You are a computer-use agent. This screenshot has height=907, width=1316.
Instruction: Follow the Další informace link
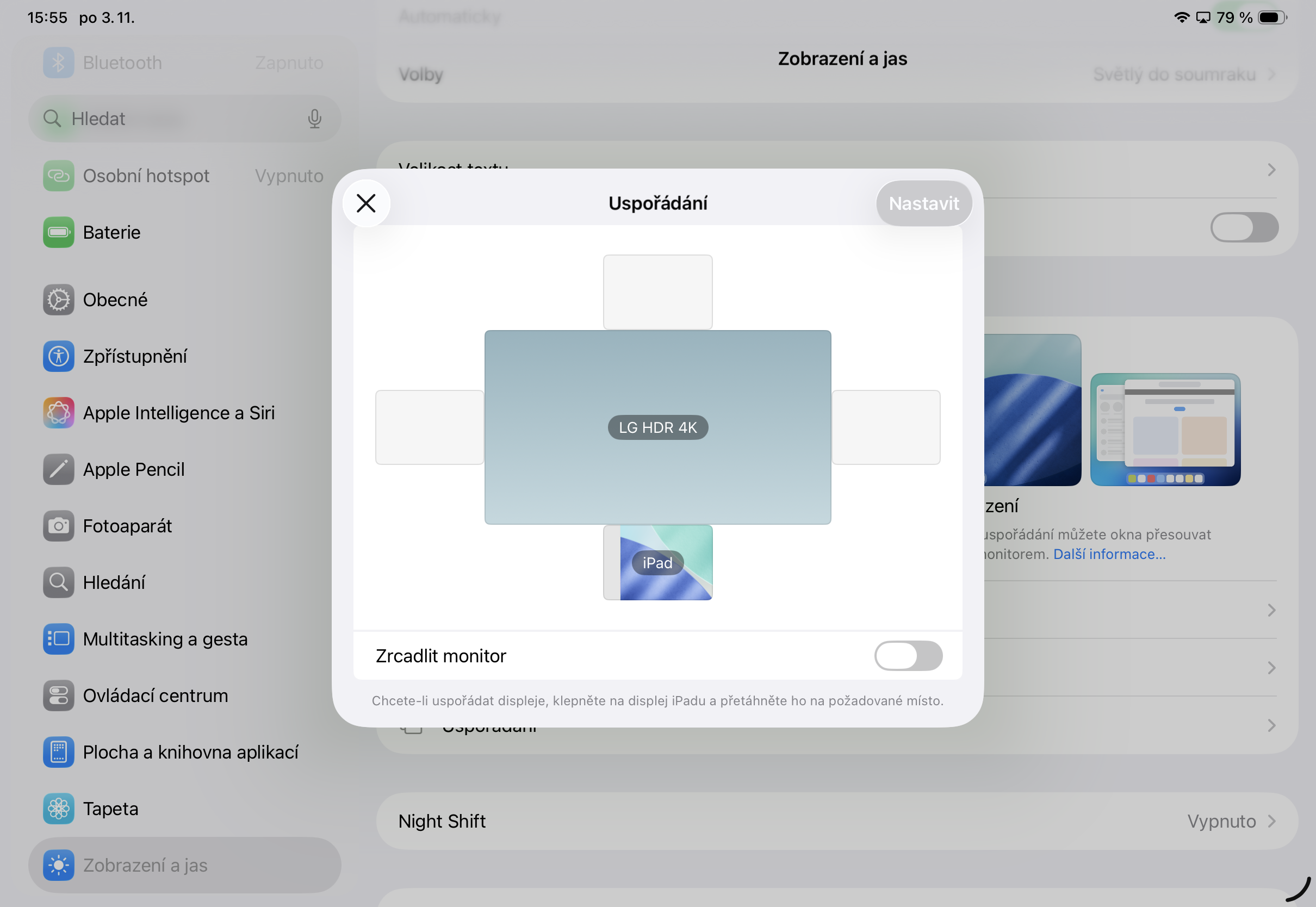[1109, 554]
